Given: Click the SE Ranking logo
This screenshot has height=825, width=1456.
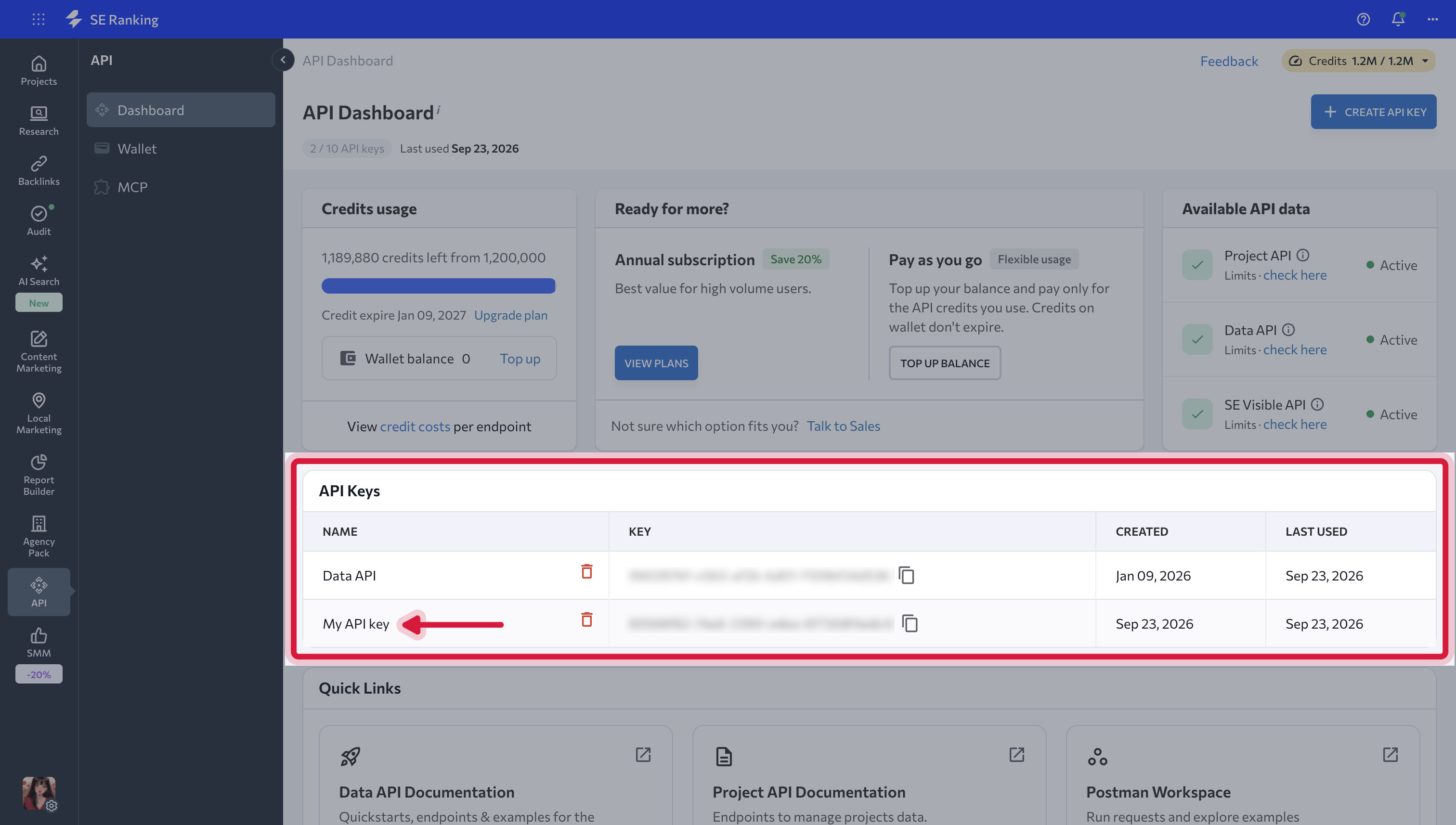Looking at the screenshot, I should pyautogui.click(x=112, y=19).
